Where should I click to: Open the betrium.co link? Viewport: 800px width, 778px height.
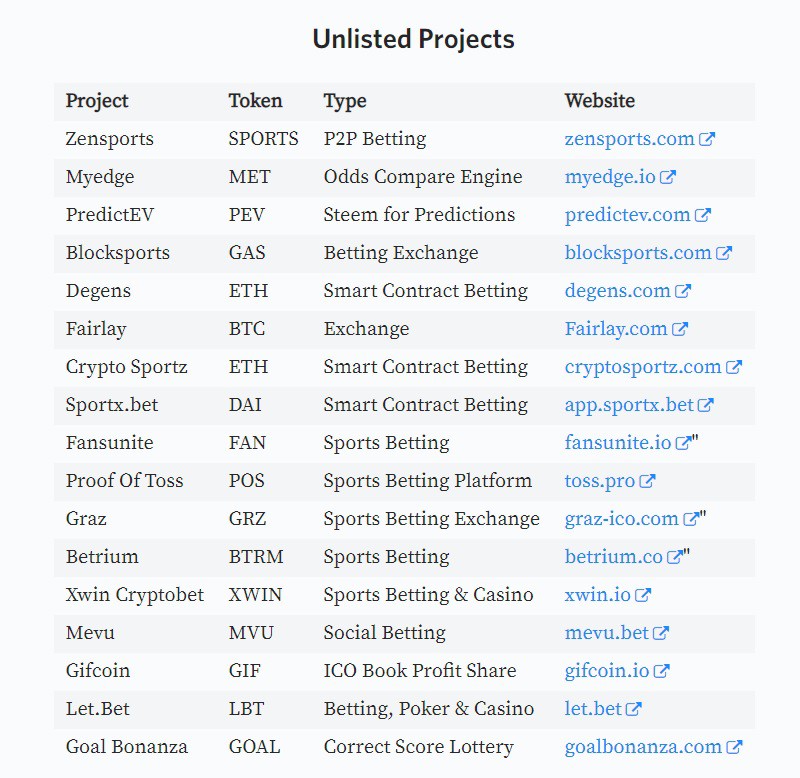click(x=614, y=557)
